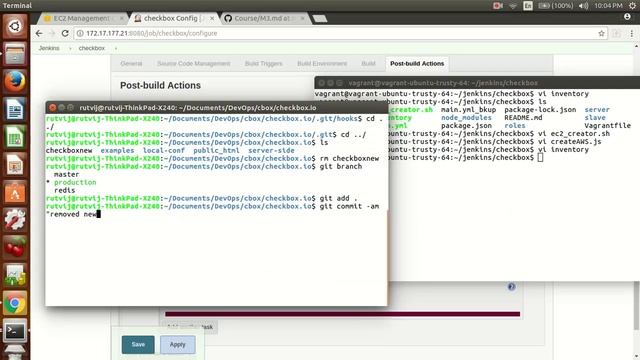Click the URL address bar
Screen dimensions: 640x360
[x=339, y=33]
